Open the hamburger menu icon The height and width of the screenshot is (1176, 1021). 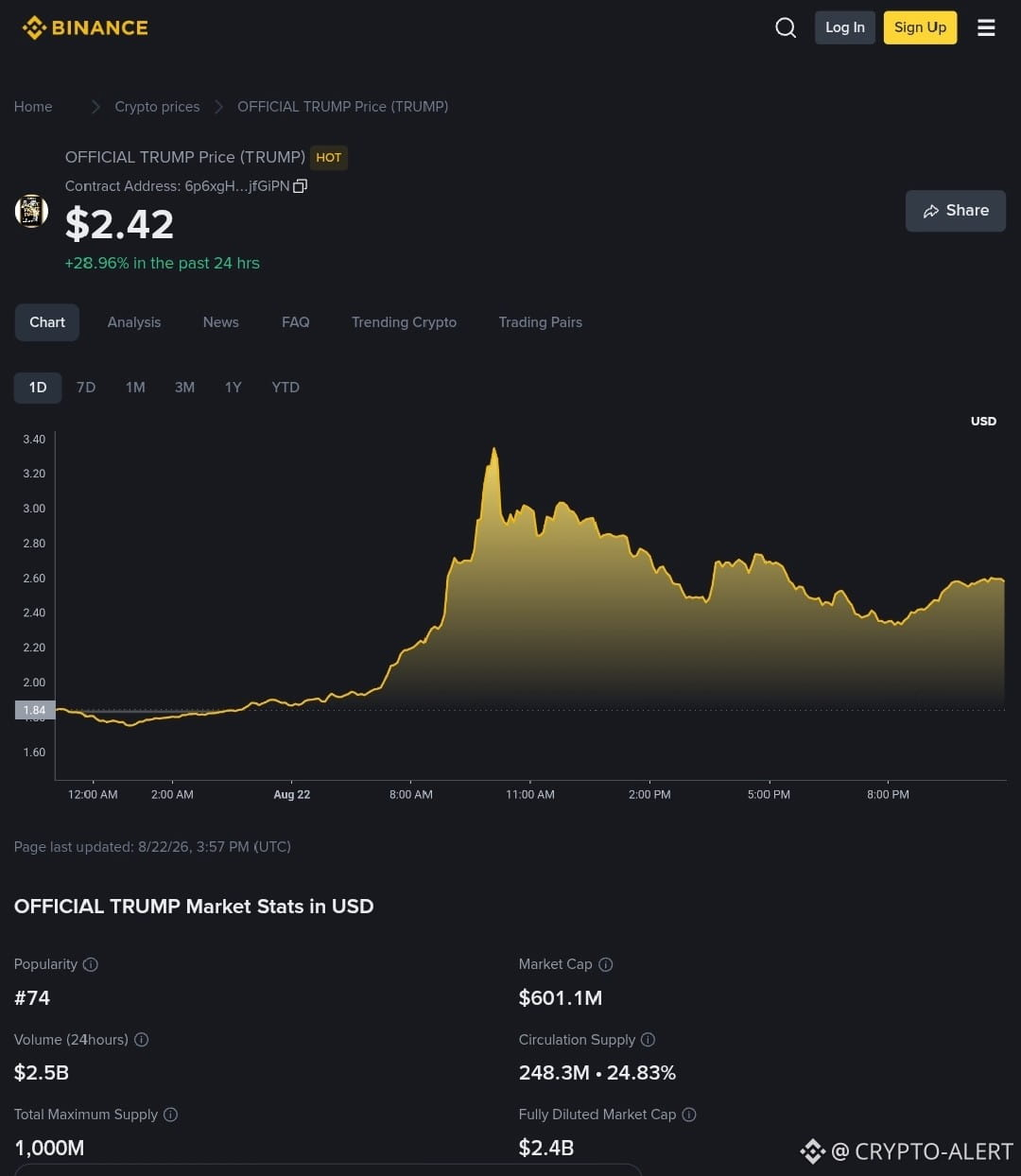click(x=986, y=27)
